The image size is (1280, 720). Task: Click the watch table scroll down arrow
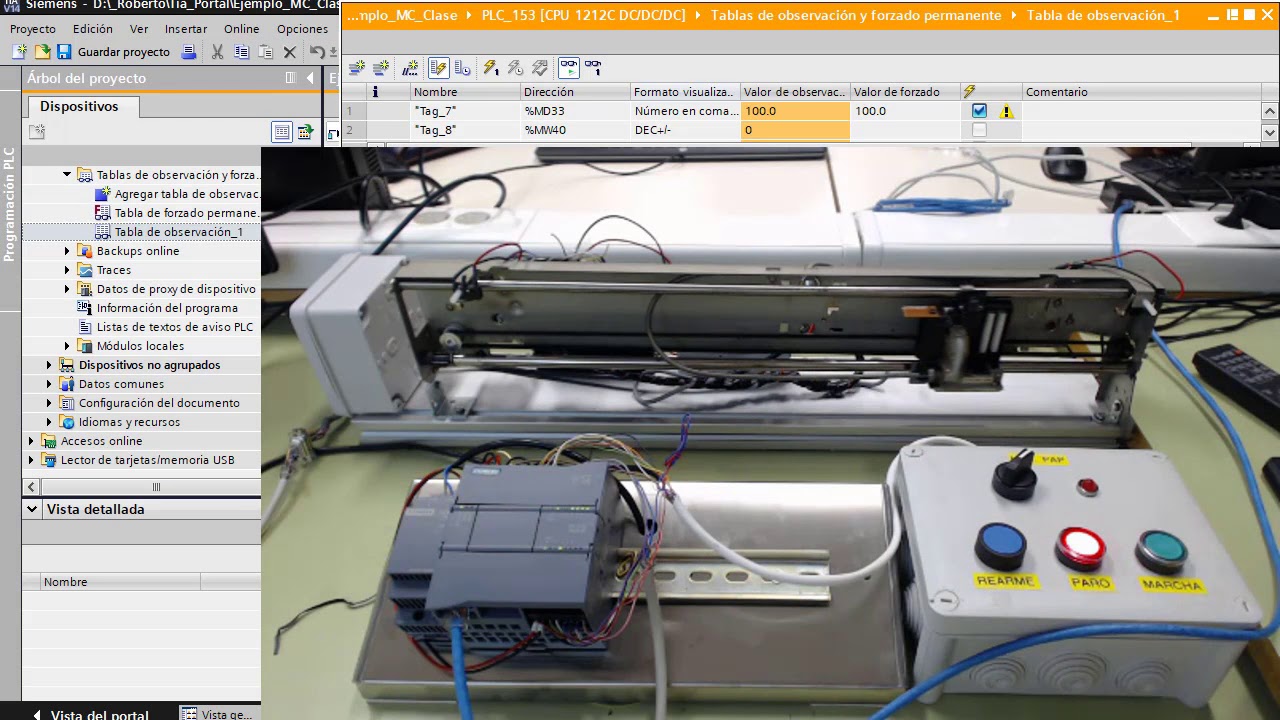click(1269, 132)
